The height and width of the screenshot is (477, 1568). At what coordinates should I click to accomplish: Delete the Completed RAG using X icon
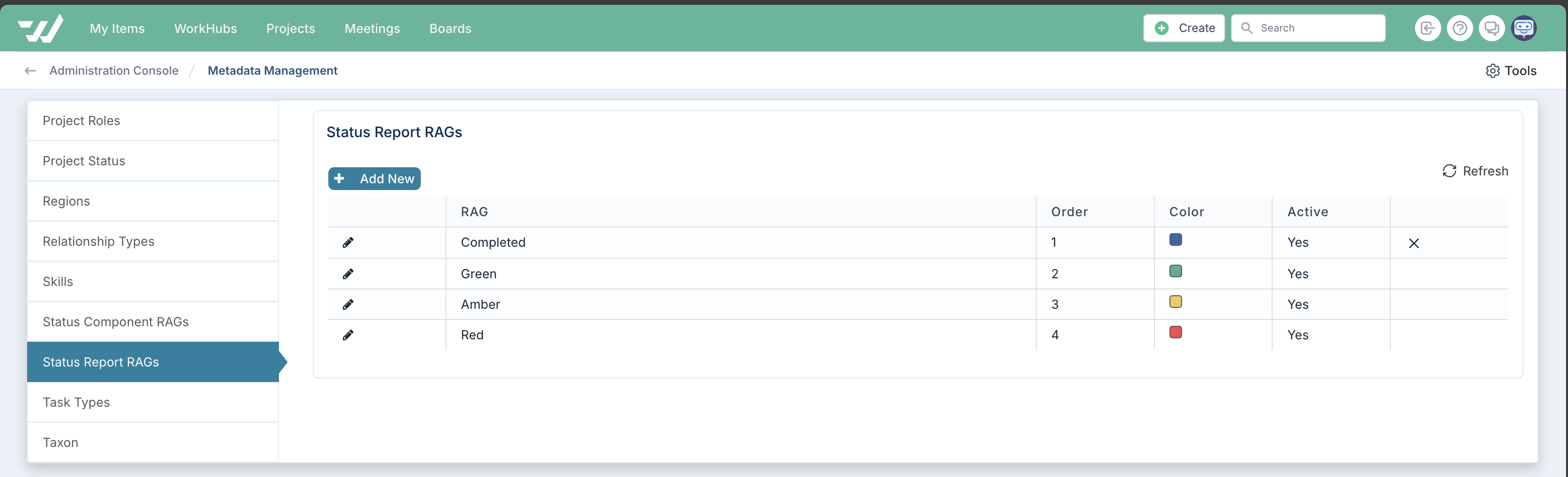(x=1414, y=243)
